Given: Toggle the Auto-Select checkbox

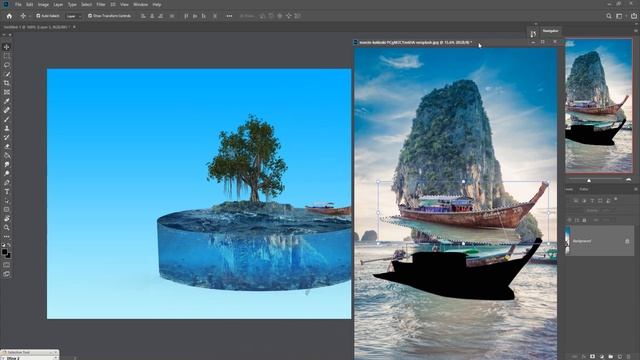Looking at the screenshot, I should (x=38, y=16).
